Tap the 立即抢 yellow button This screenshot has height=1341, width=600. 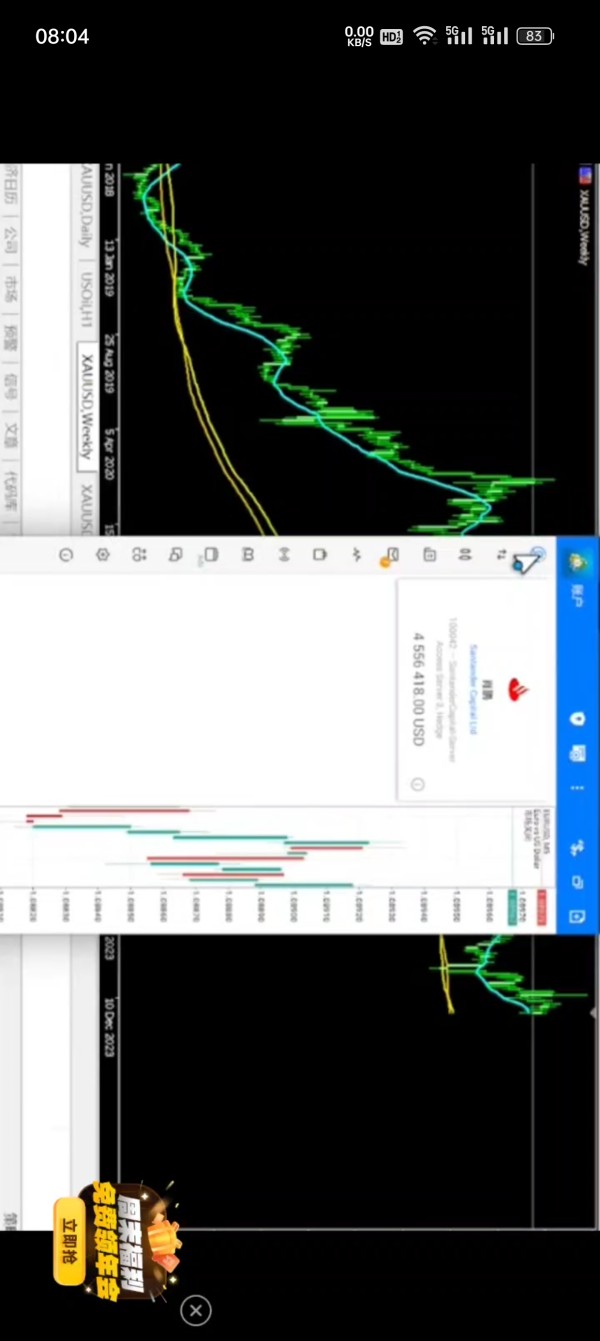69,1240
